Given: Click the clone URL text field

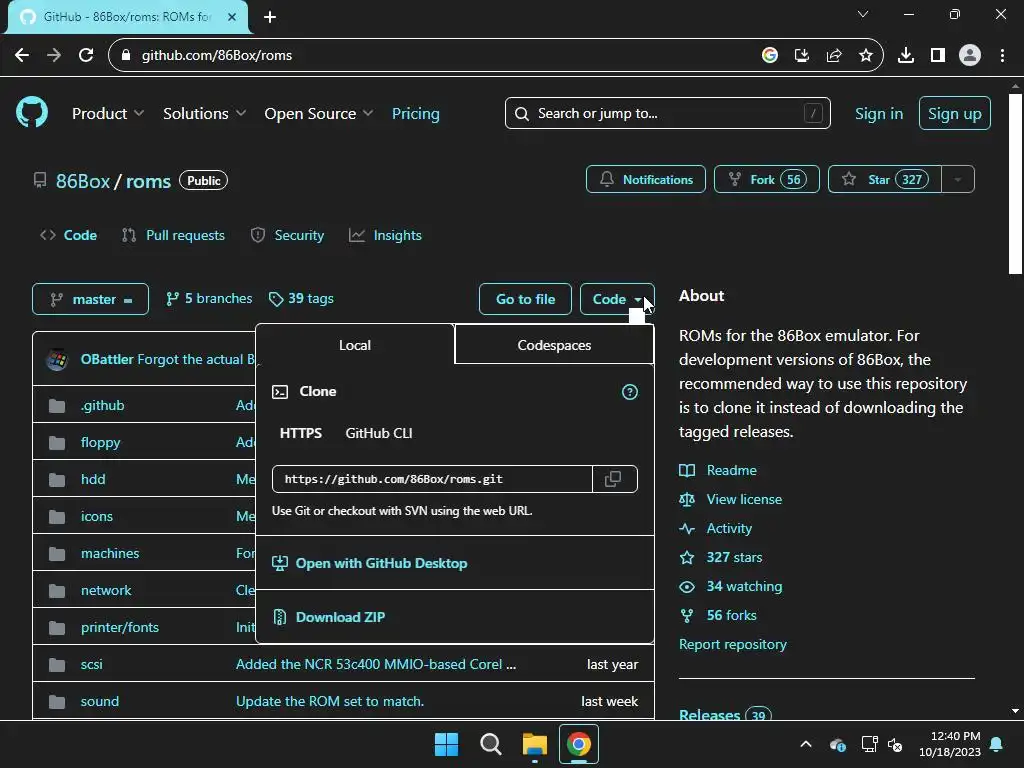Looking at the screenshot, I should (432, 479).
